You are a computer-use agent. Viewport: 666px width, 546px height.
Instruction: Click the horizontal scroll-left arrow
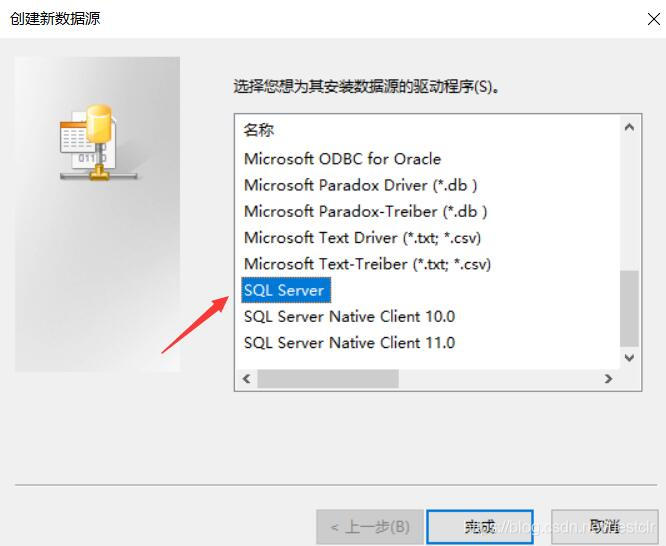tap(247, 379)
